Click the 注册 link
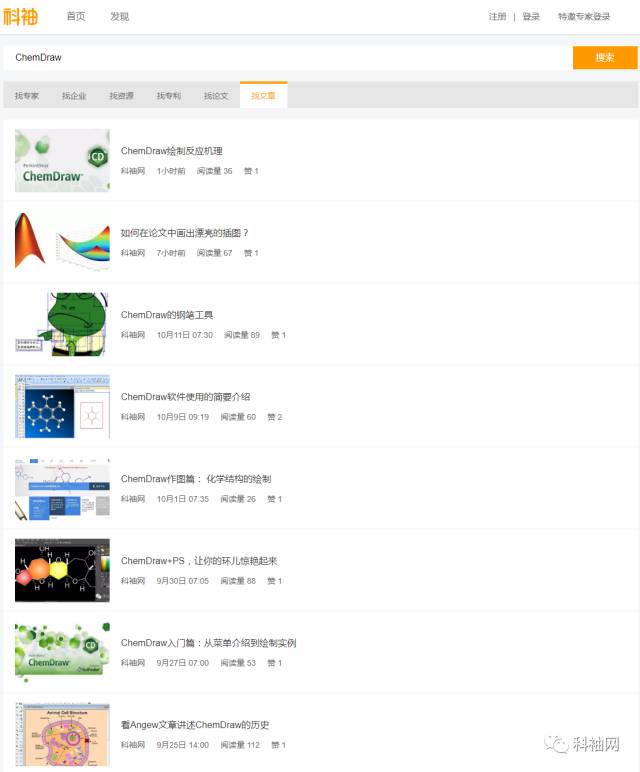Screen dimensions: 640x772 click(497, 17)
